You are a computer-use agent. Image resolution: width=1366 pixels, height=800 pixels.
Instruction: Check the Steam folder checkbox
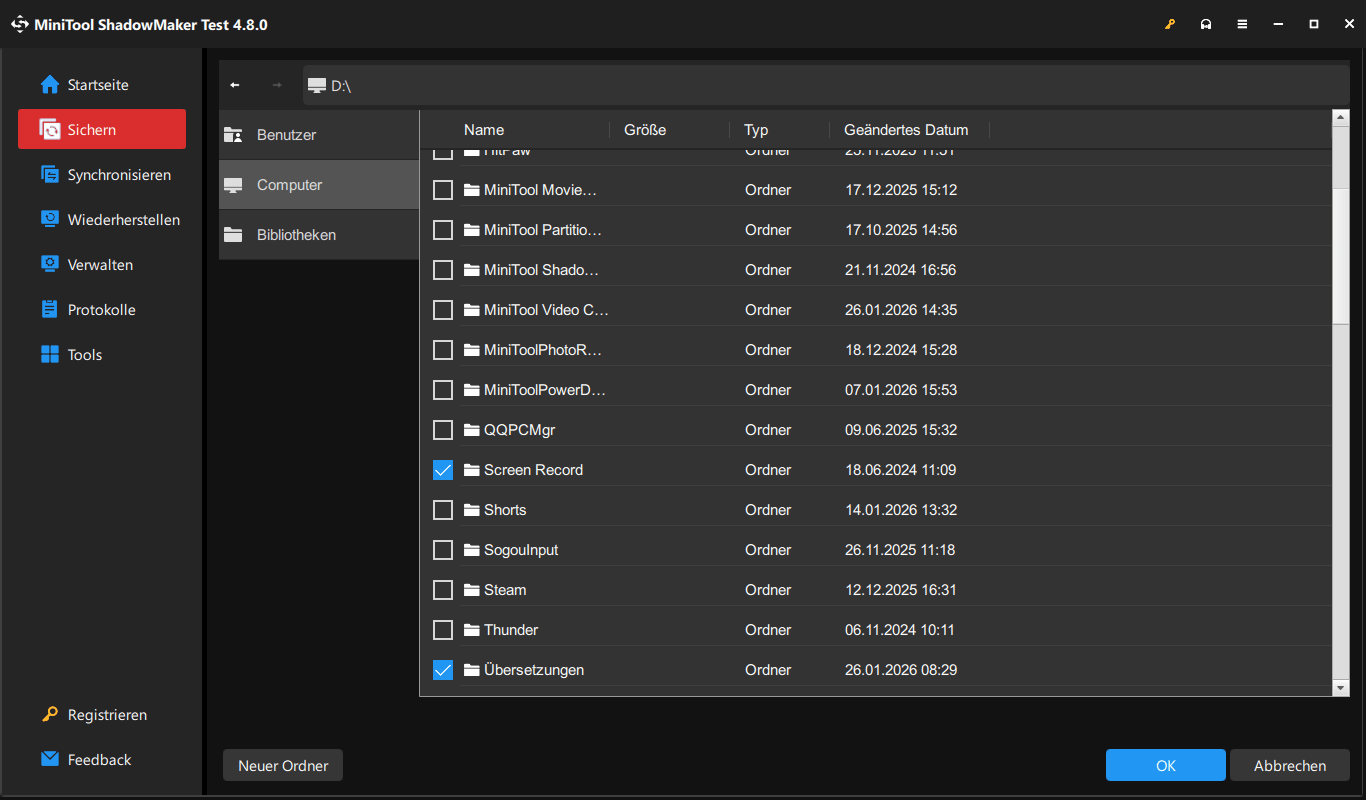[443, 589]
